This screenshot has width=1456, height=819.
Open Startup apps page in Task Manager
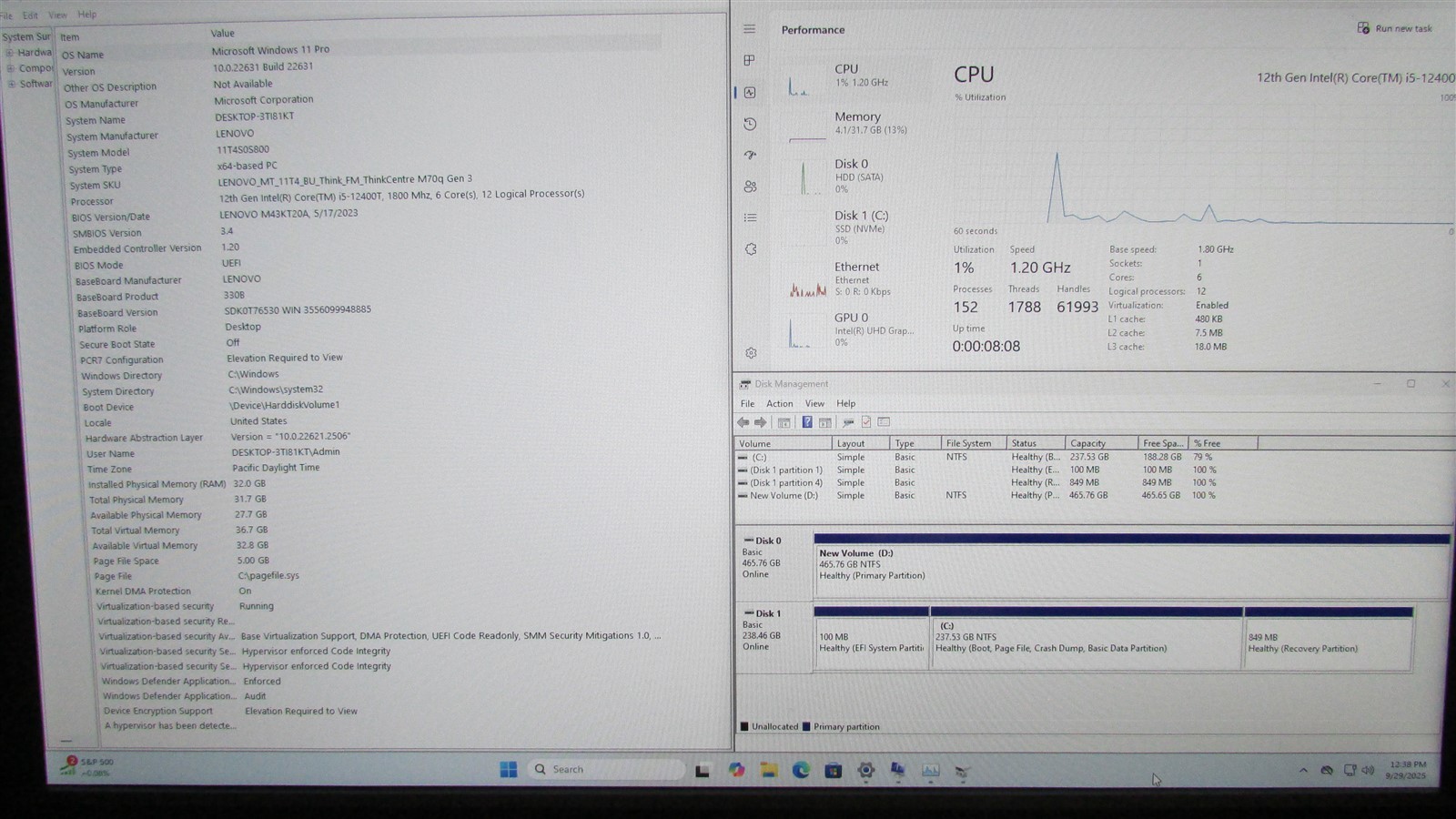click(x=750, y=155)
